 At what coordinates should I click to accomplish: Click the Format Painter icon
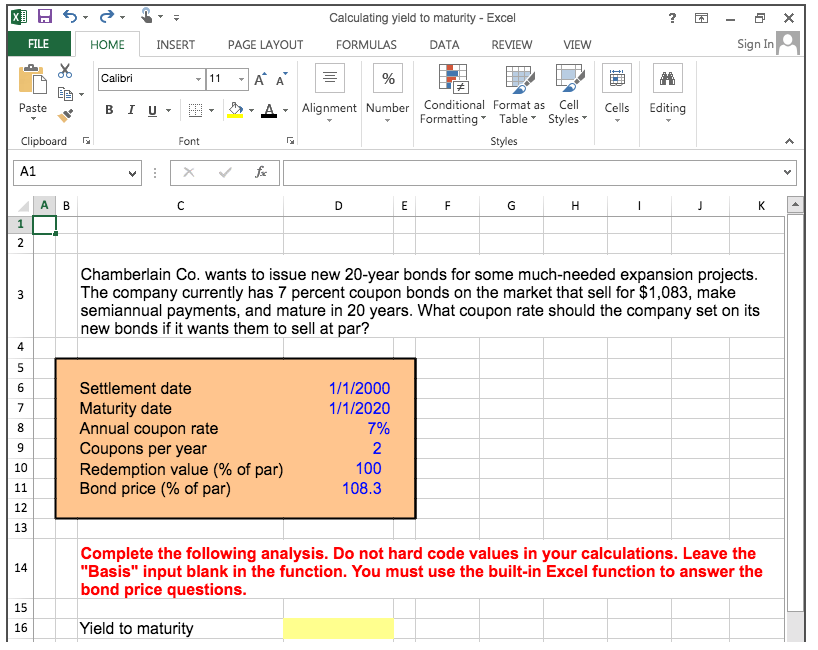point(64,115)
